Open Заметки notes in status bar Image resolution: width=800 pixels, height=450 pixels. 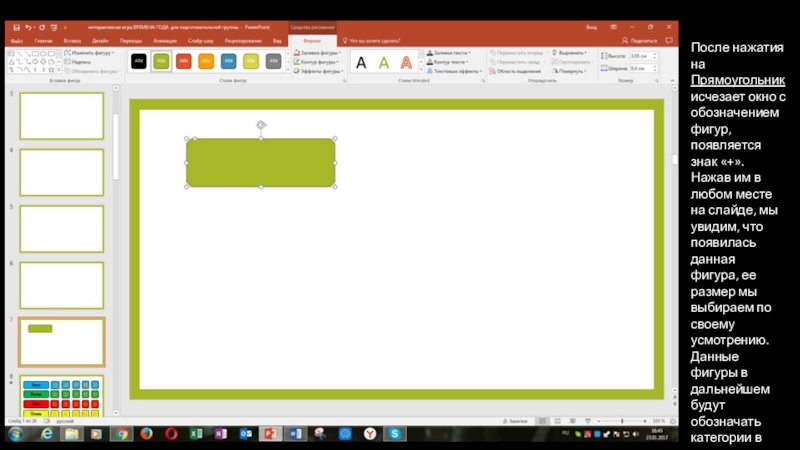coord(515,421)
